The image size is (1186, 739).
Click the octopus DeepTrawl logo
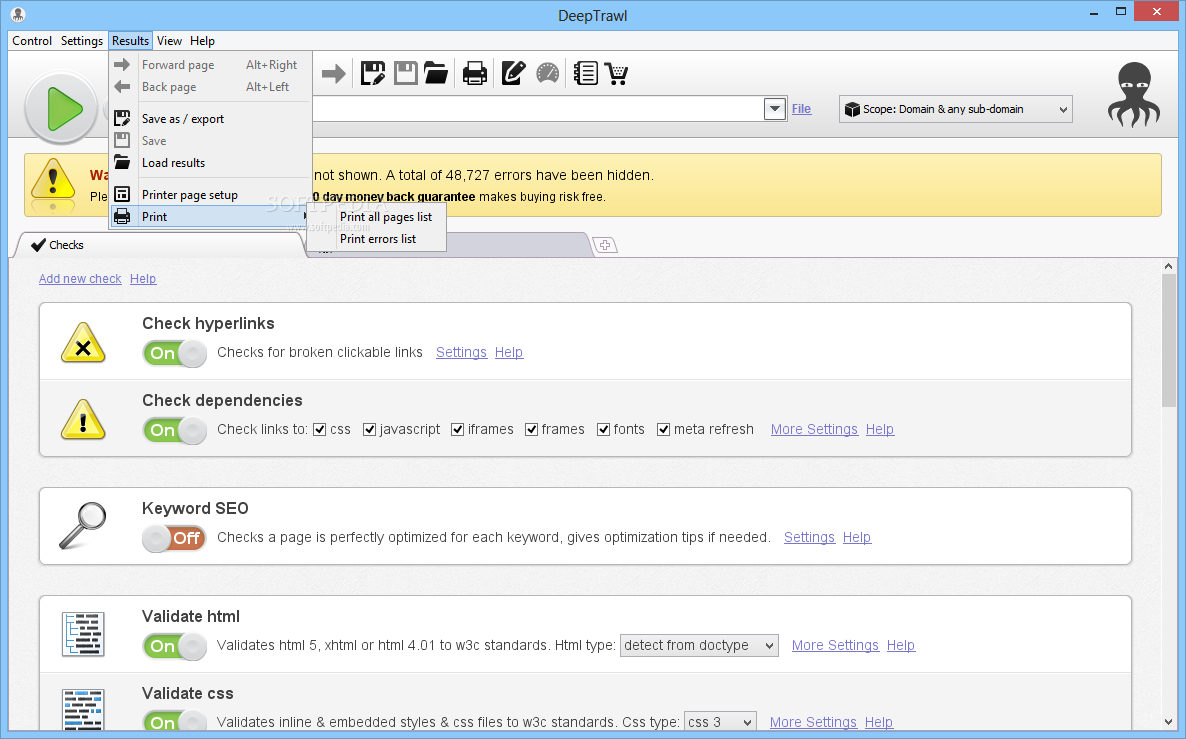point(1134,94)
